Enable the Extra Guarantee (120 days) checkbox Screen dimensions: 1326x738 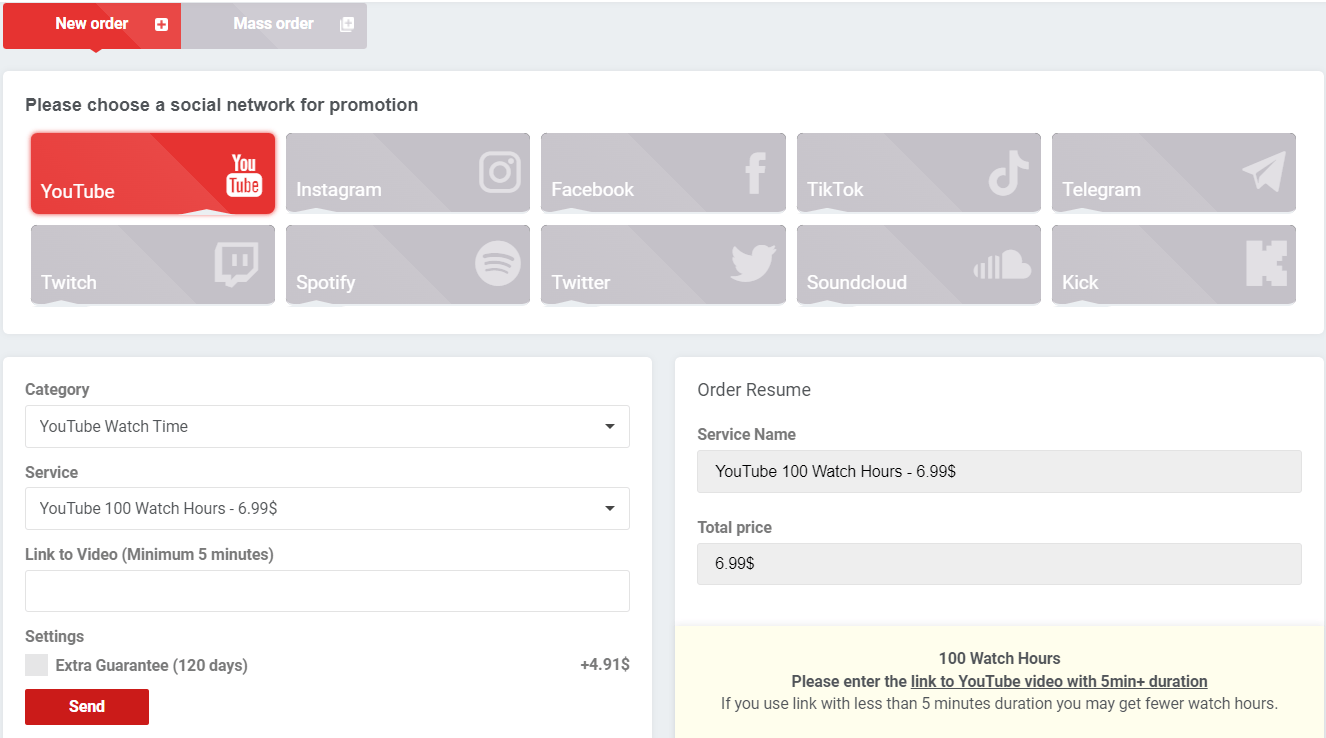[x=36, y=666]
